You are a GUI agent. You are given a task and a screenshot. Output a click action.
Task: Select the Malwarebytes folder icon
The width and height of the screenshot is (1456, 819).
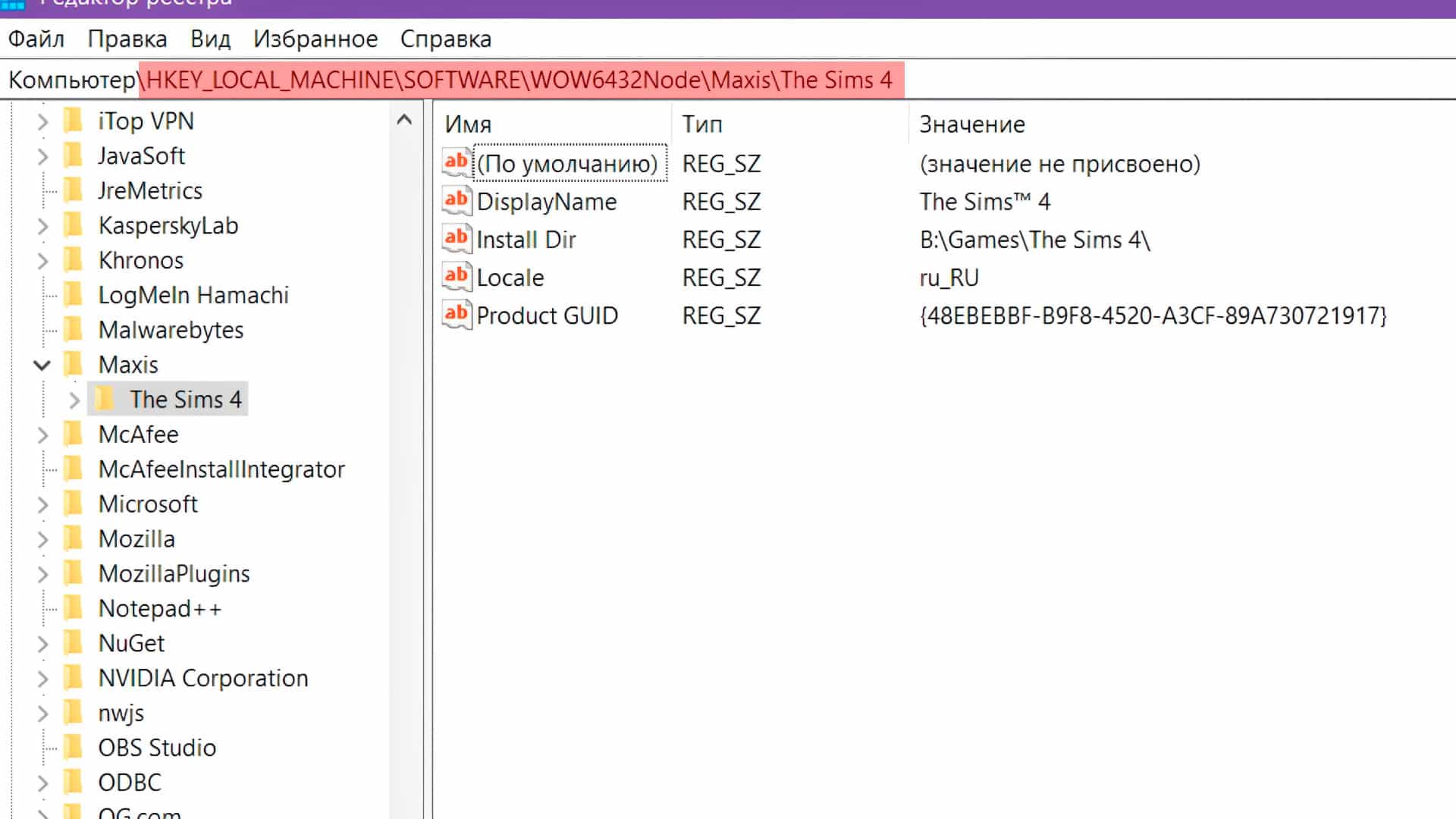pyautogui.click(x=74, y=330)
